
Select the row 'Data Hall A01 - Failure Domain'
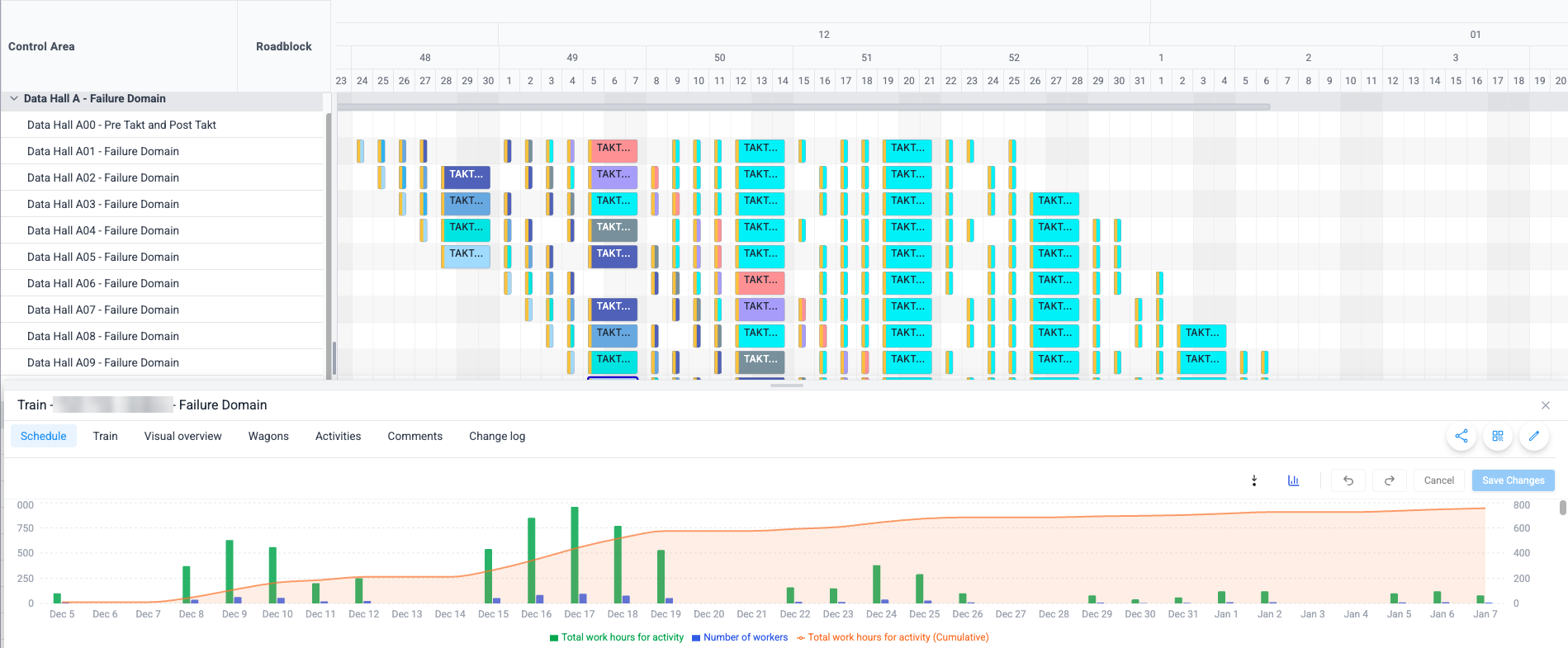[162, 151]
